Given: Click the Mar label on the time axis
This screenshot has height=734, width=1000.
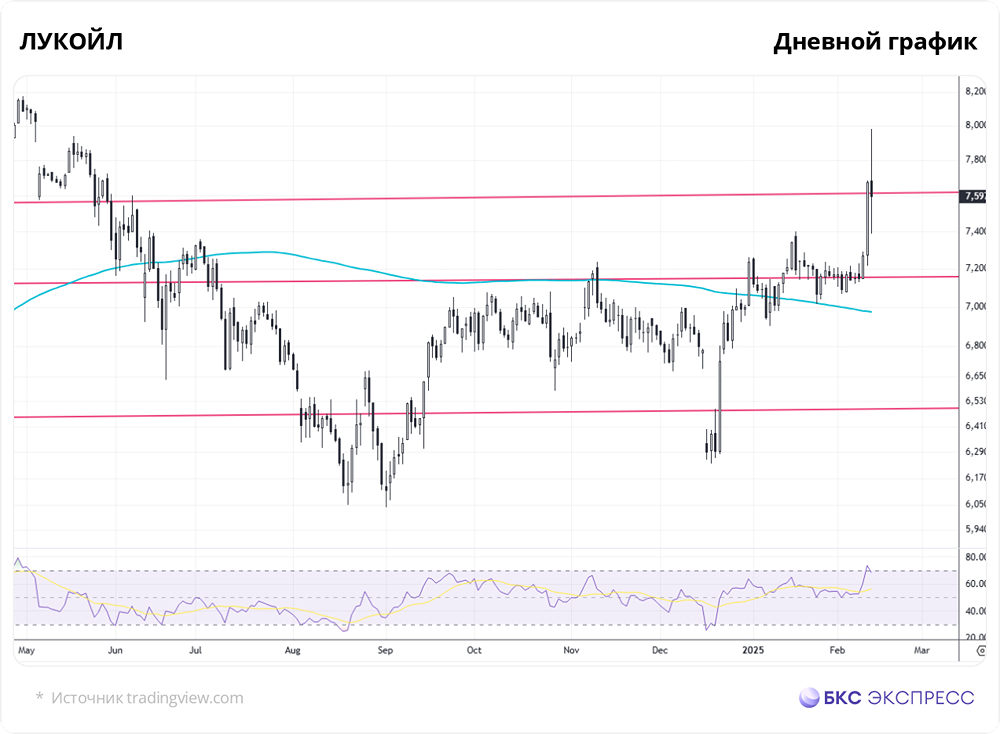Looking at the screenshot, I should point(922,650).
